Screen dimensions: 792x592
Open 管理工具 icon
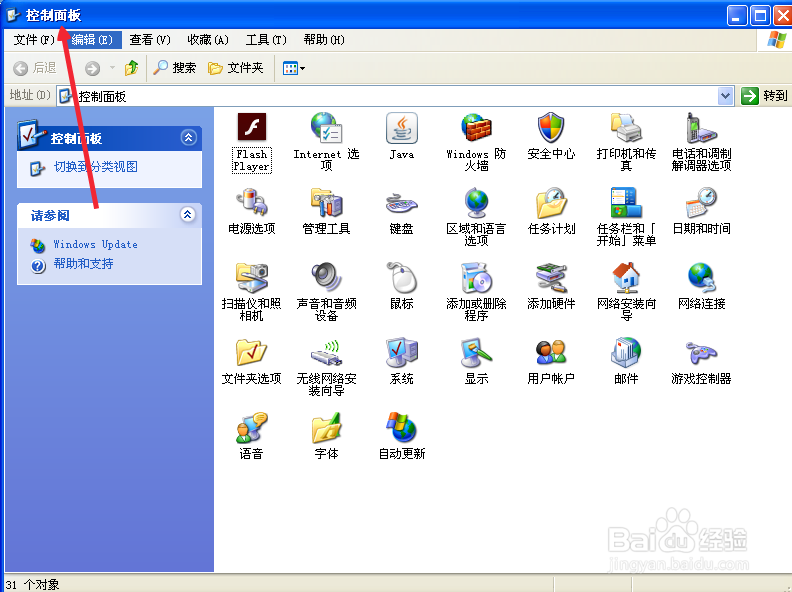[x=326, y=202]
